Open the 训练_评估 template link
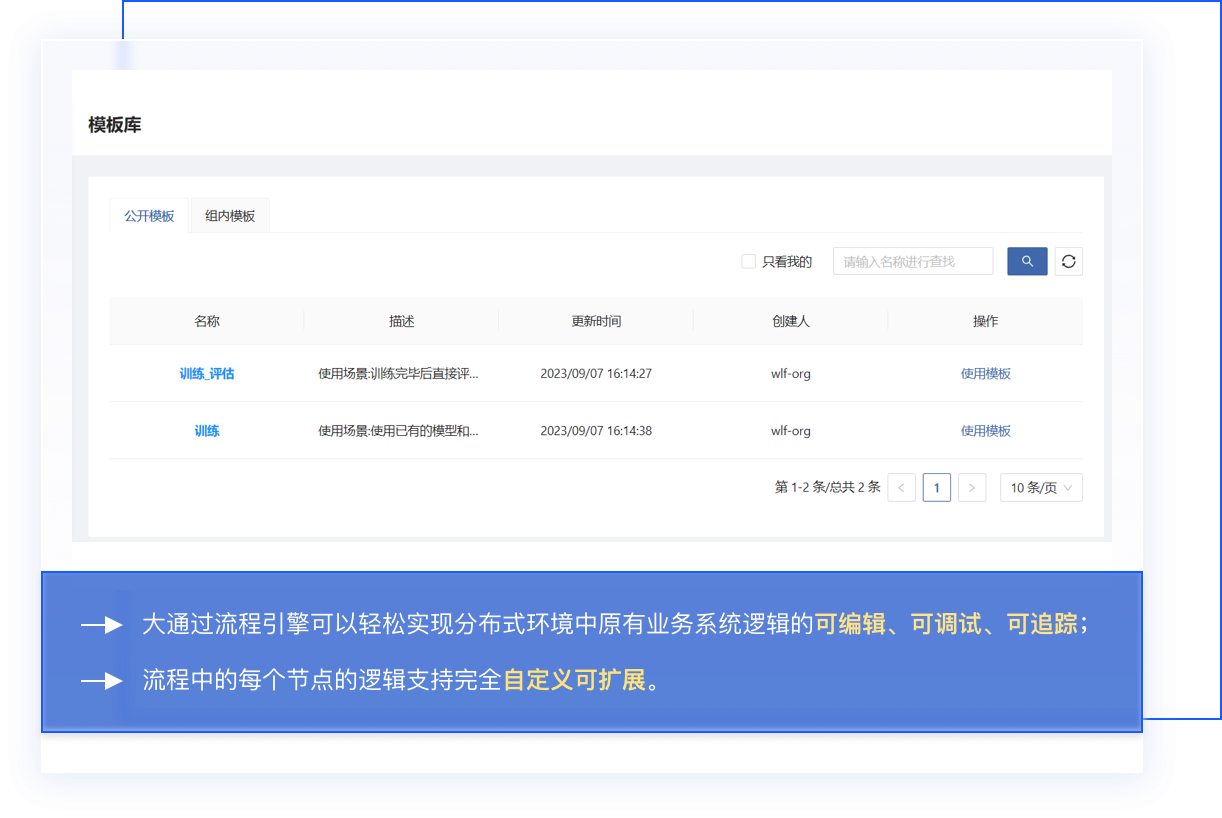Image resolution: width=1222 pixels, height=818 pixels. [x=207, y=374]
